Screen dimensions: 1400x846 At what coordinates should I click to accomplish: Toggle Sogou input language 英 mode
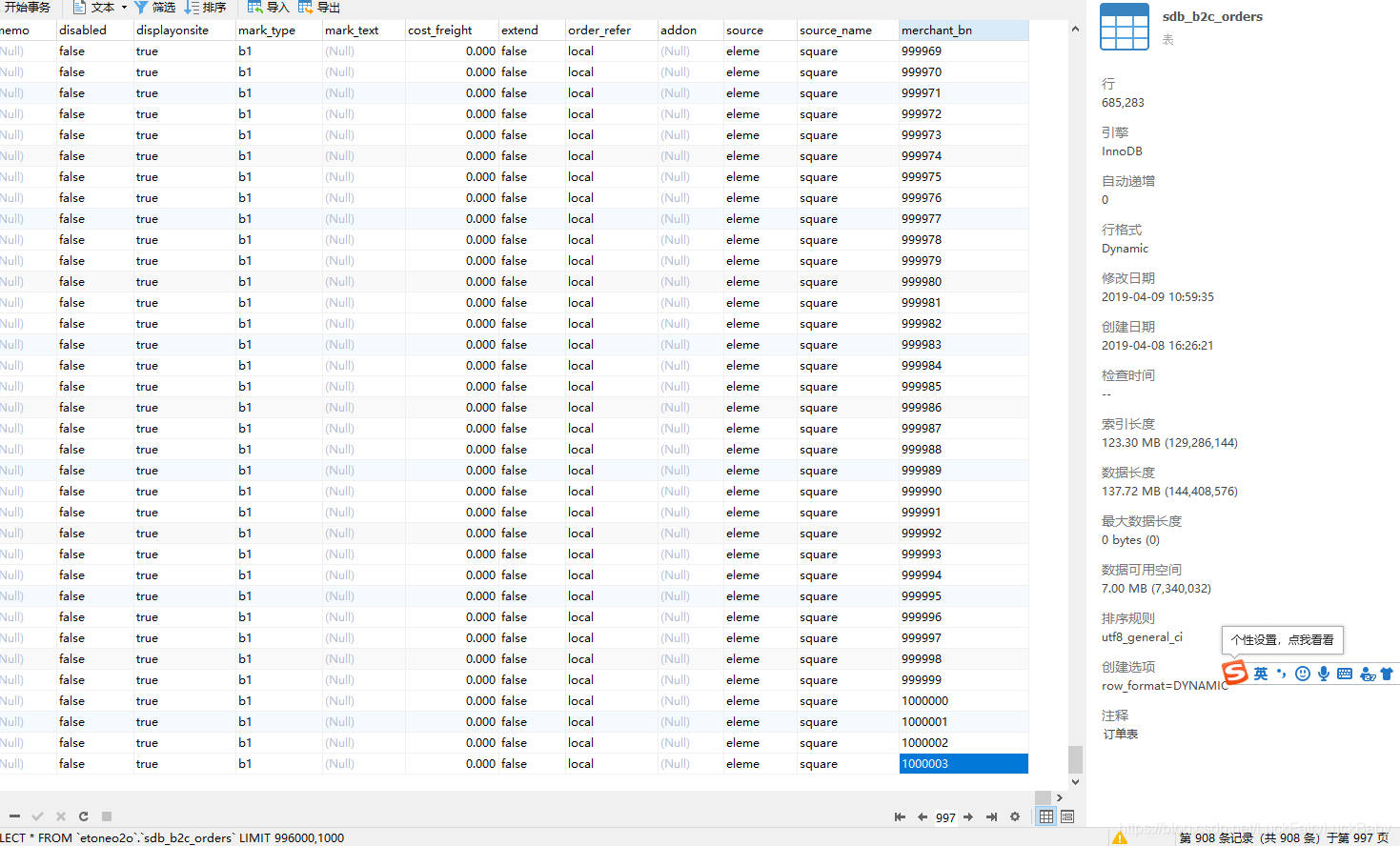pos(1261,674)
